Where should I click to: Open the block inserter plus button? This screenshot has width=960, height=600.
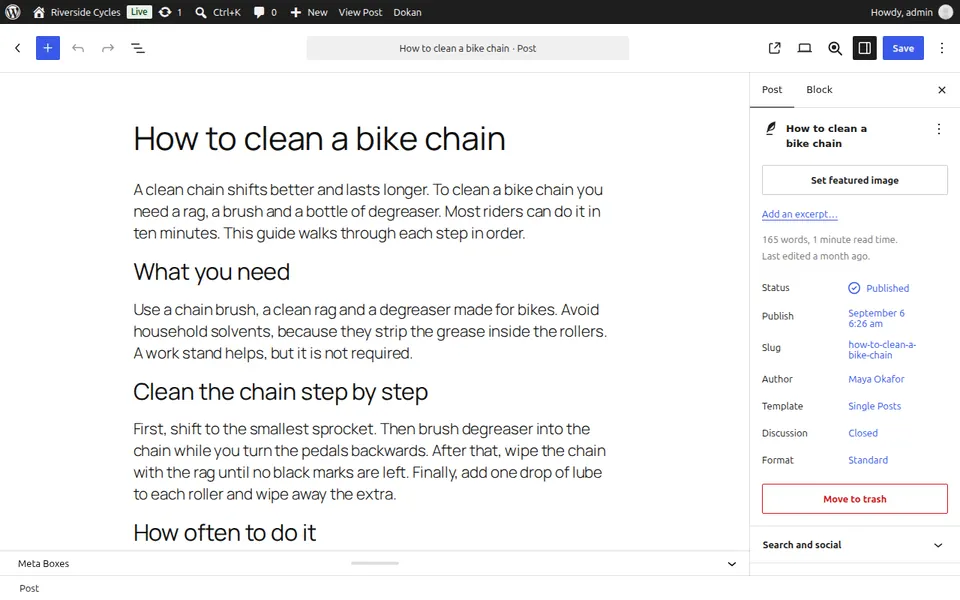(x=48, y=48)
